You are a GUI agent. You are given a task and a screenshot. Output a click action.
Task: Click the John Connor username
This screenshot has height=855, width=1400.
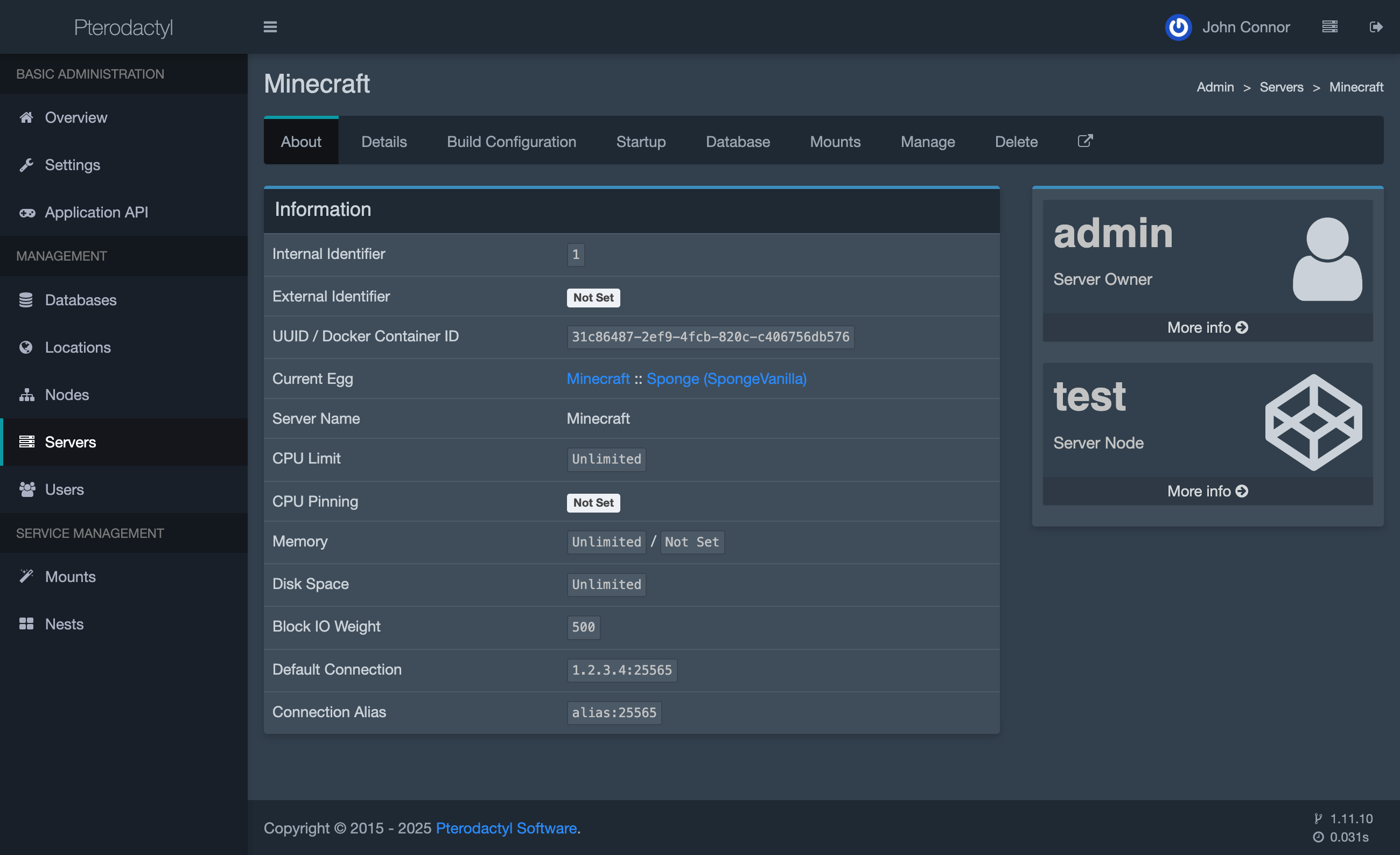[x=1245, y=27]
